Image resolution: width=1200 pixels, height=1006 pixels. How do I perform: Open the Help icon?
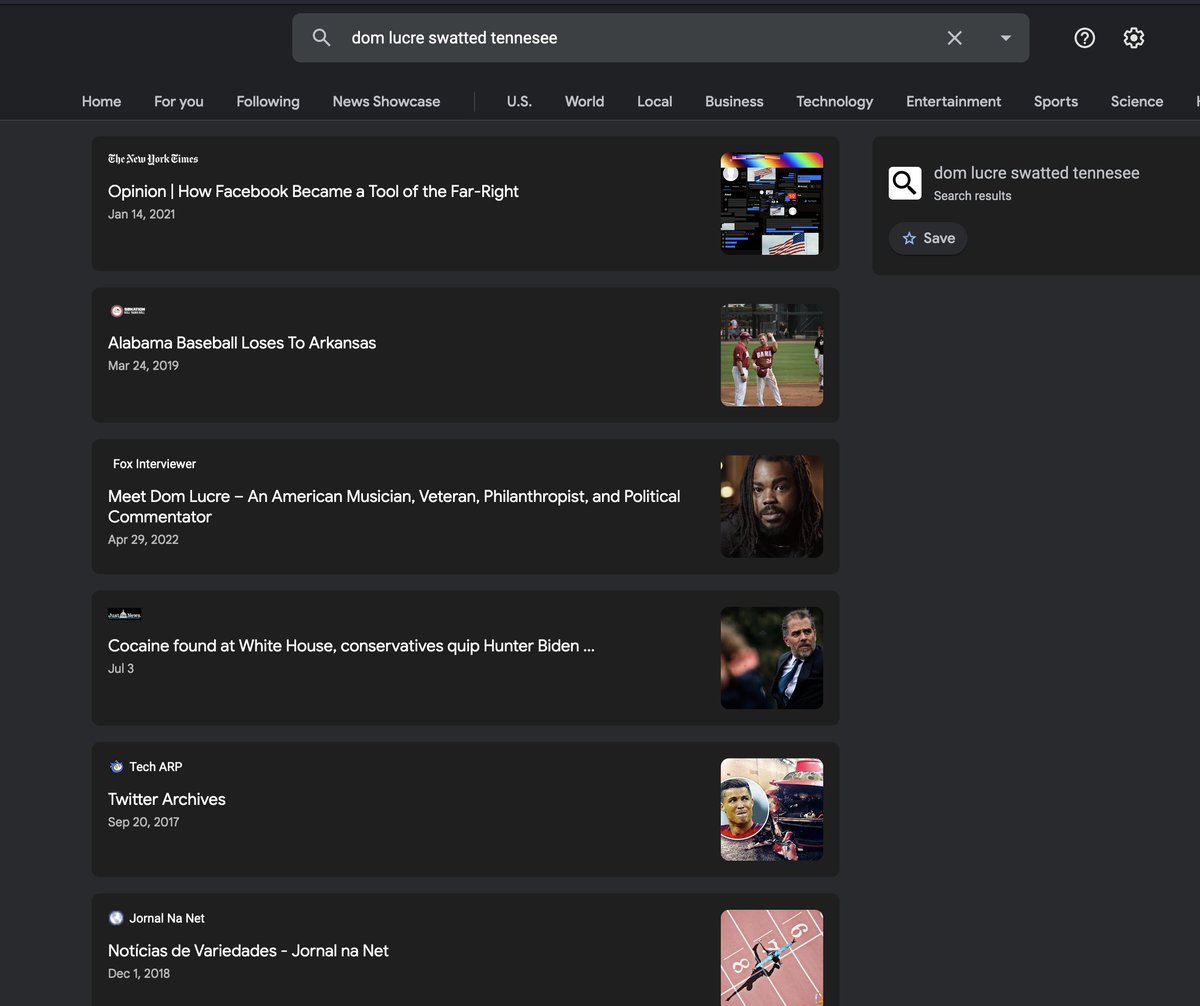tap(1085, 38)
